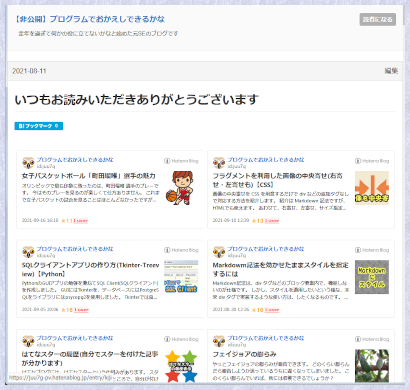Open article フェイジョアの膨らみ

tap(244, 354)
